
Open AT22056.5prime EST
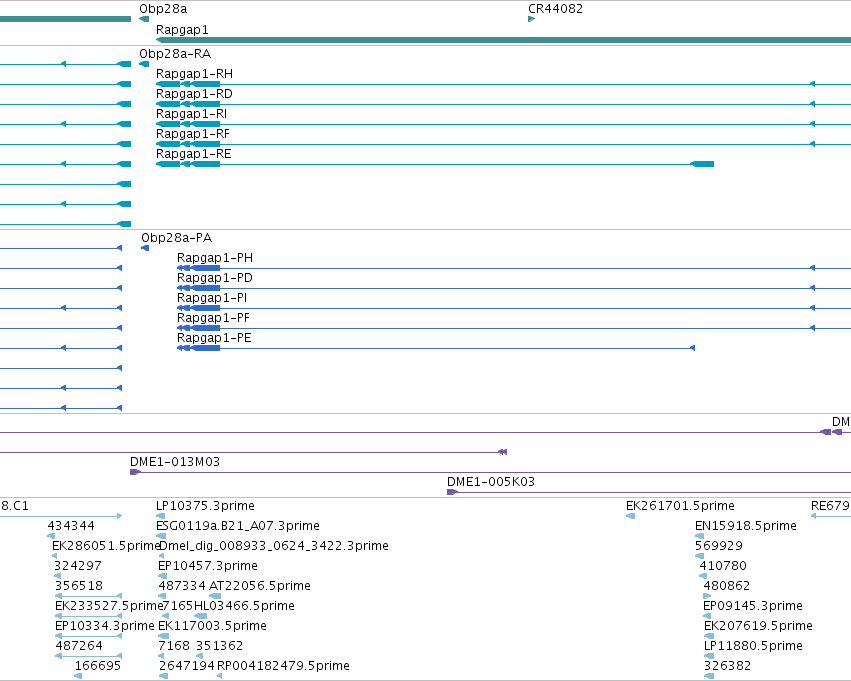pyautogui.click(x=260, y=586)
